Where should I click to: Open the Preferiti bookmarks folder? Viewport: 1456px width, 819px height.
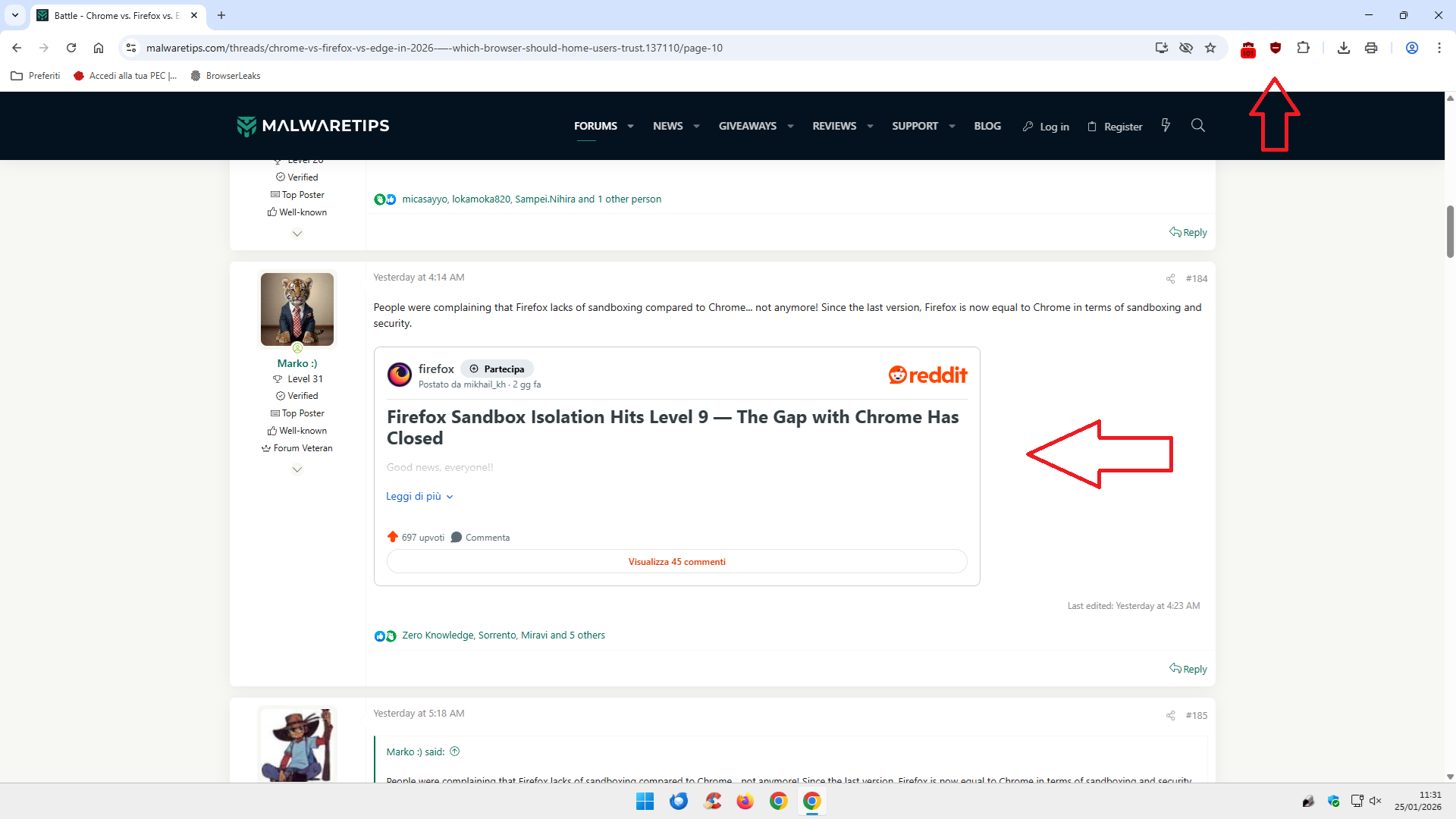click(36, 76)
